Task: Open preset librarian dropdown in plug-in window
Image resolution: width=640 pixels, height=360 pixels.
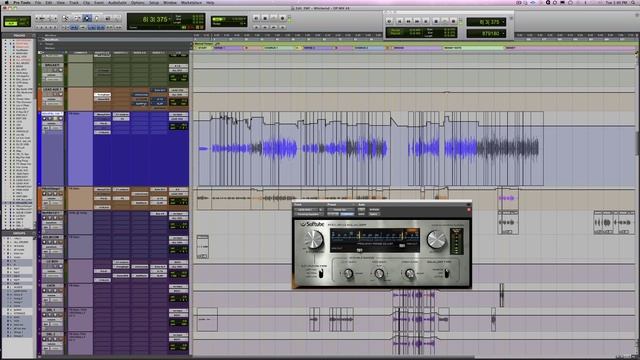Action: click(341, 209)
